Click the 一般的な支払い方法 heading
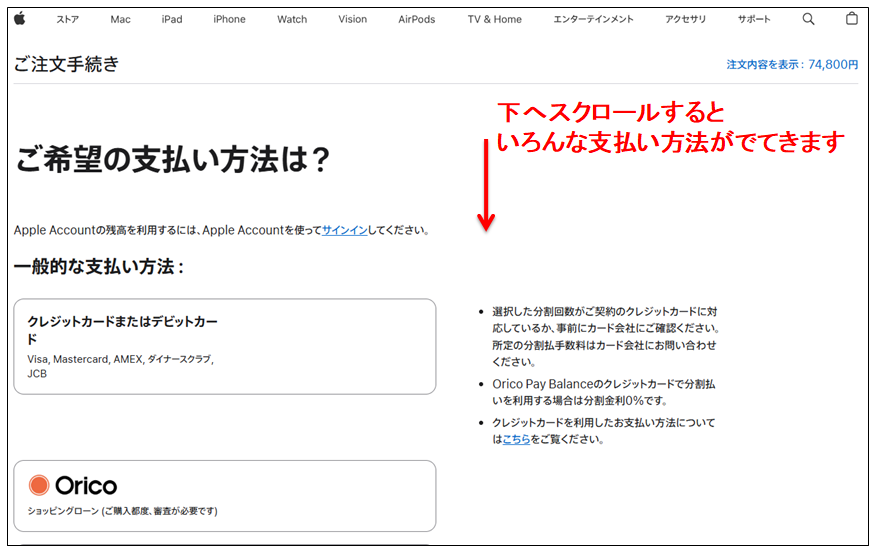This screenshot has height=557, width=876. [99, 266]
